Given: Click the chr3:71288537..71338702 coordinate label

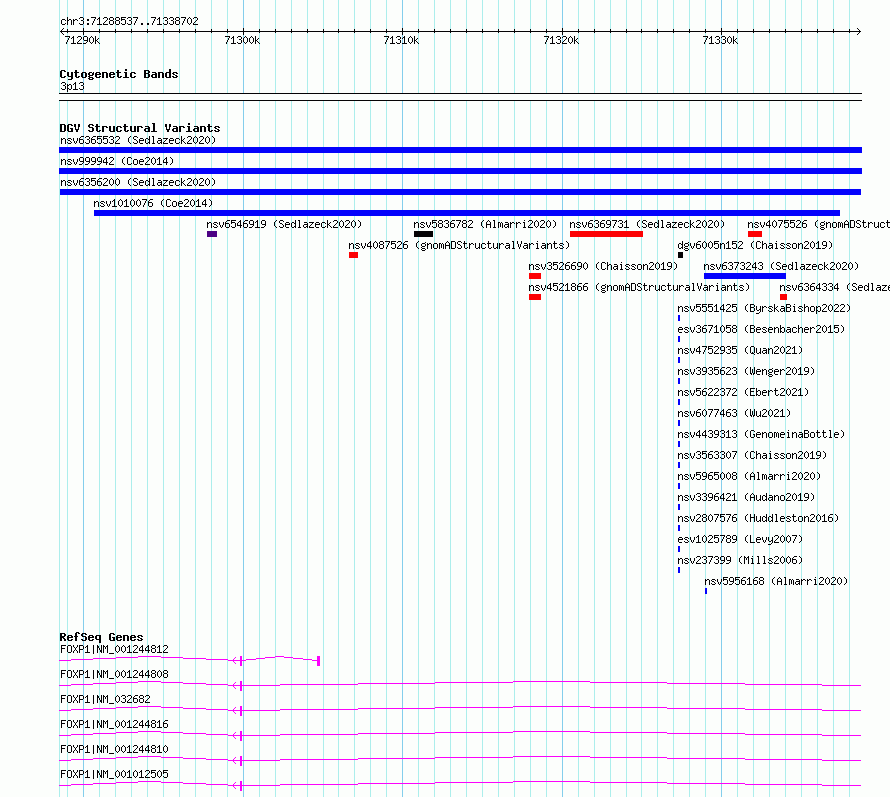Looking at the screenshot, I should [129, 22].
